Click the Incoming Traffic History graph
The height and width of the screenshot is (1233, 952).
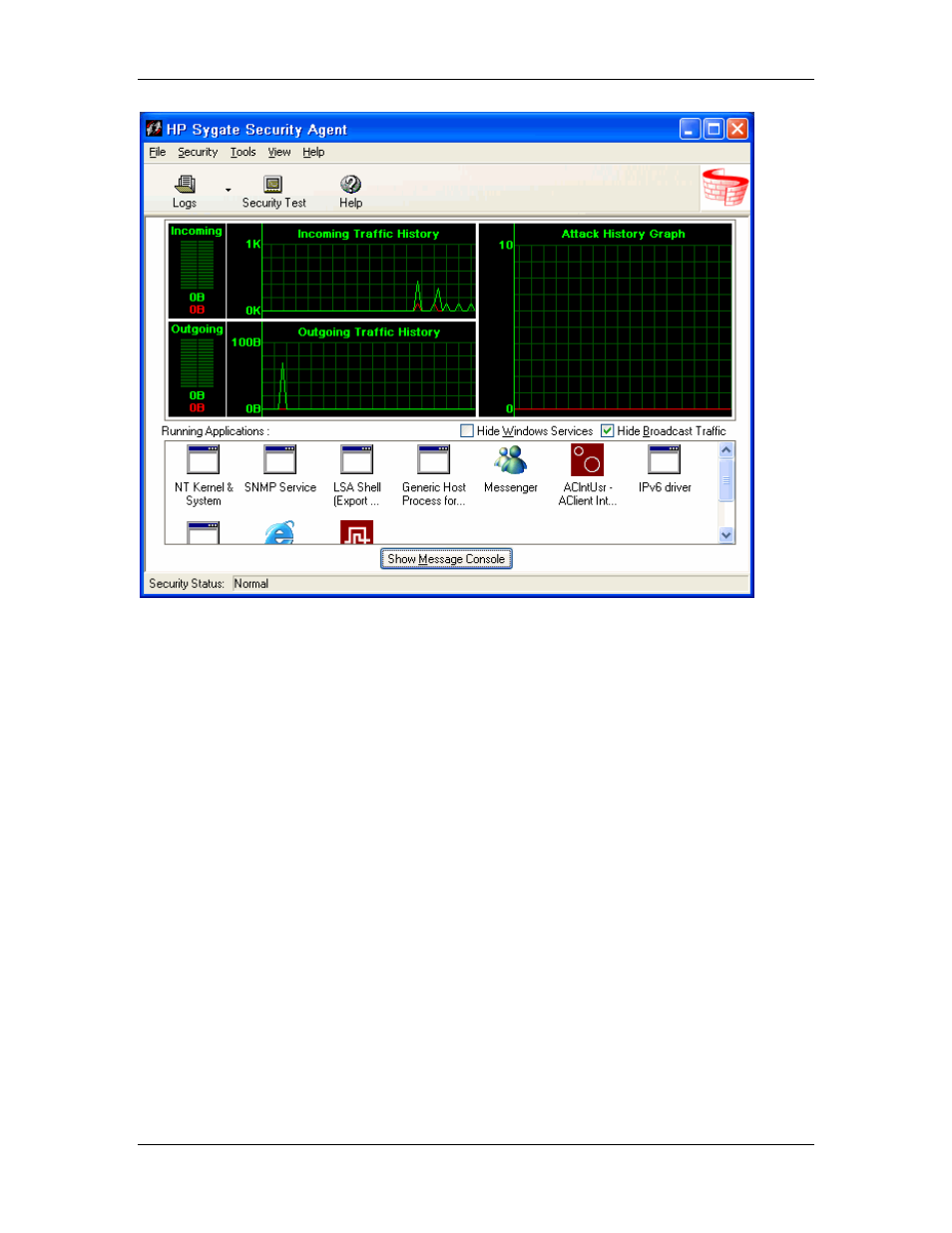tap(351, 271)
